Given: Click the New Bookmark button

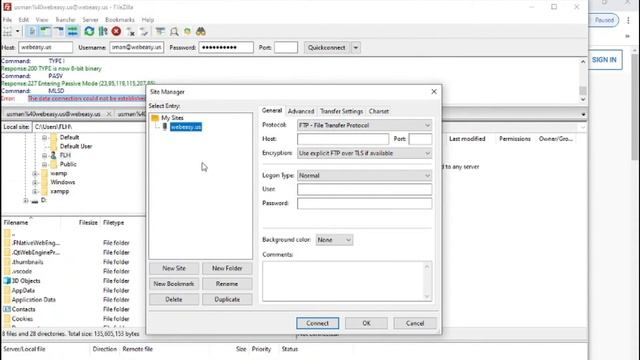Looking at the screenshot, I should (174, 284).
